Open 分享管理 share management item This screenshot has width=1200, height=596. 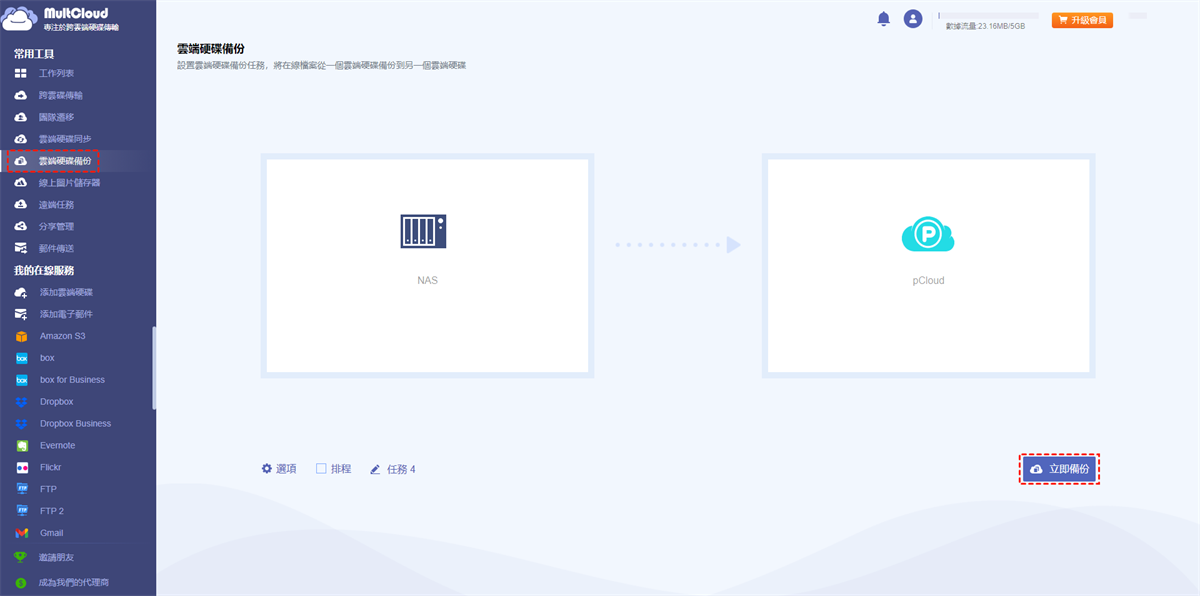(56, 227)
